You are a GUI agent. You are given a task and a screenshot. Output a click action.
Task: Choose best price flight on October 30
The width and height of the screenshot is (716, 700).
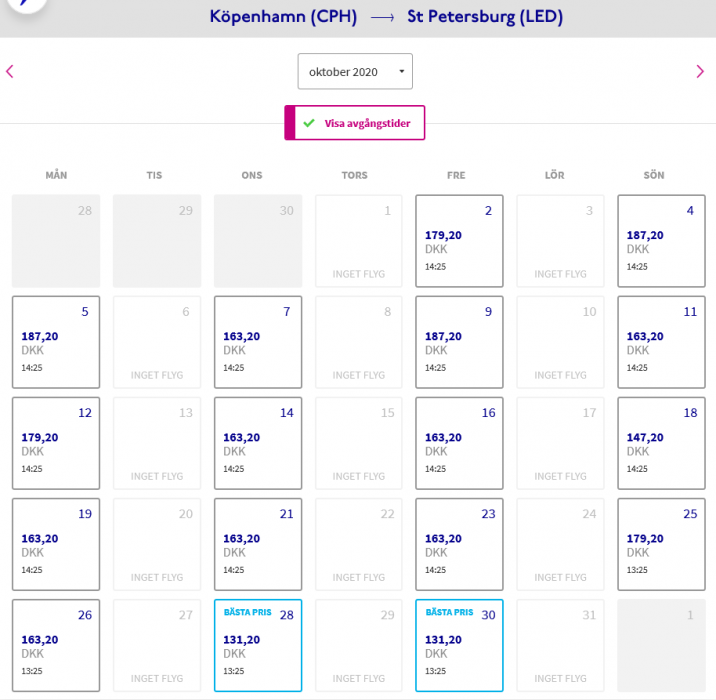459,645
